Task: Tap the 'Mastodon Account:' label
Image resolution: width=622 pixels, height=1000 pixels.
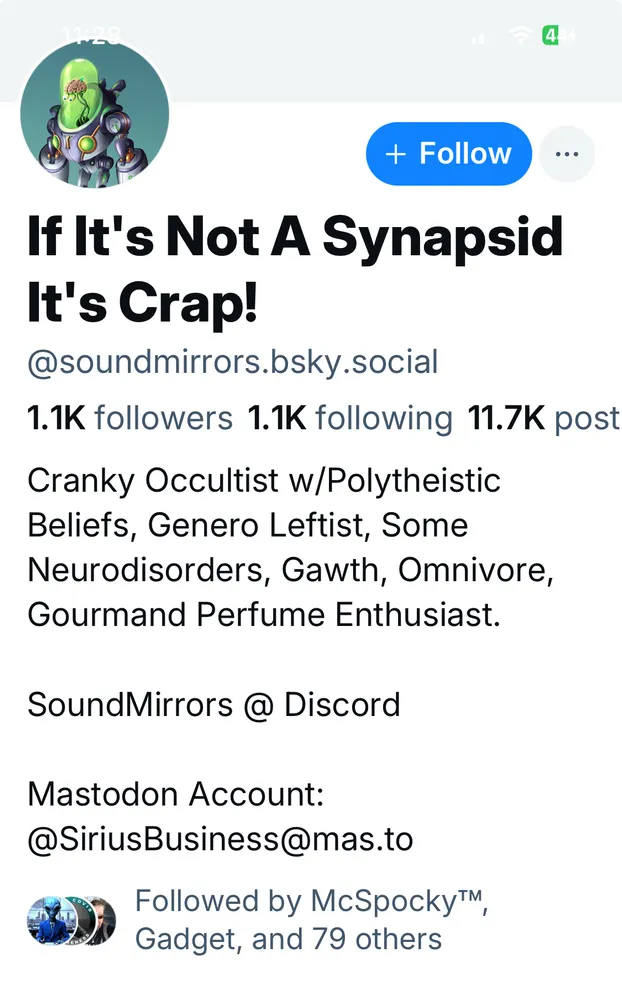Action: click(x=176, y=795)
